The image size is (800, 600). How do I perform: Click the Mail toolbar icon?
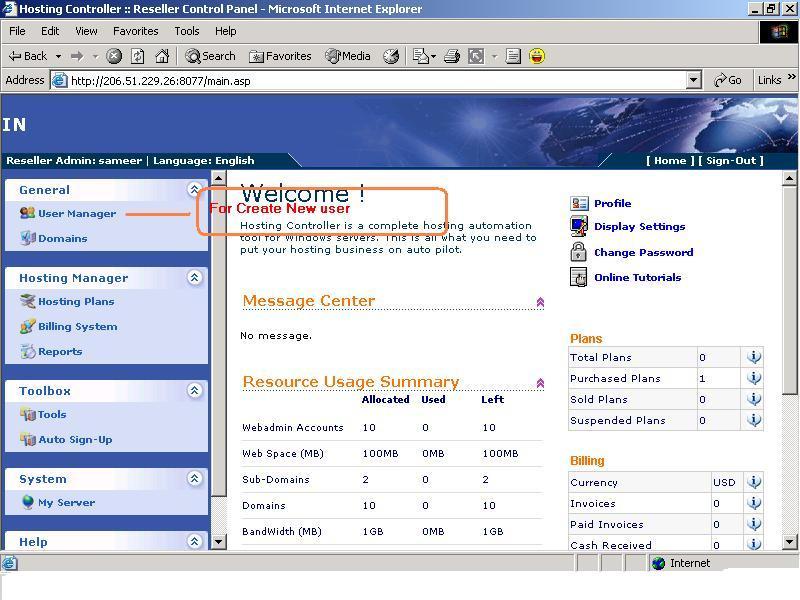pos(420,56)
